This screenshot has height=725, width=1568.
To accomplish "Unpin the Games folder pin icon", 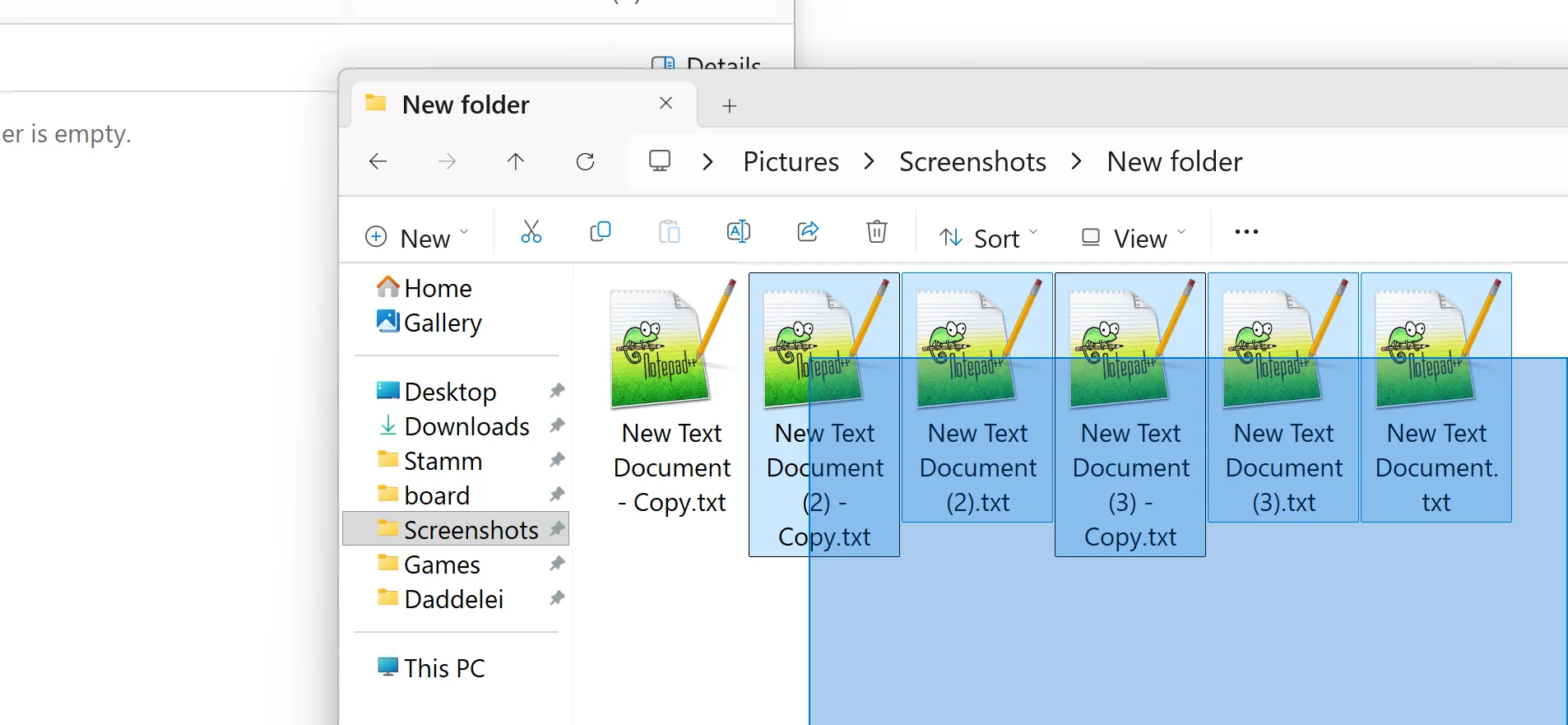I will (x=557, y=565).
